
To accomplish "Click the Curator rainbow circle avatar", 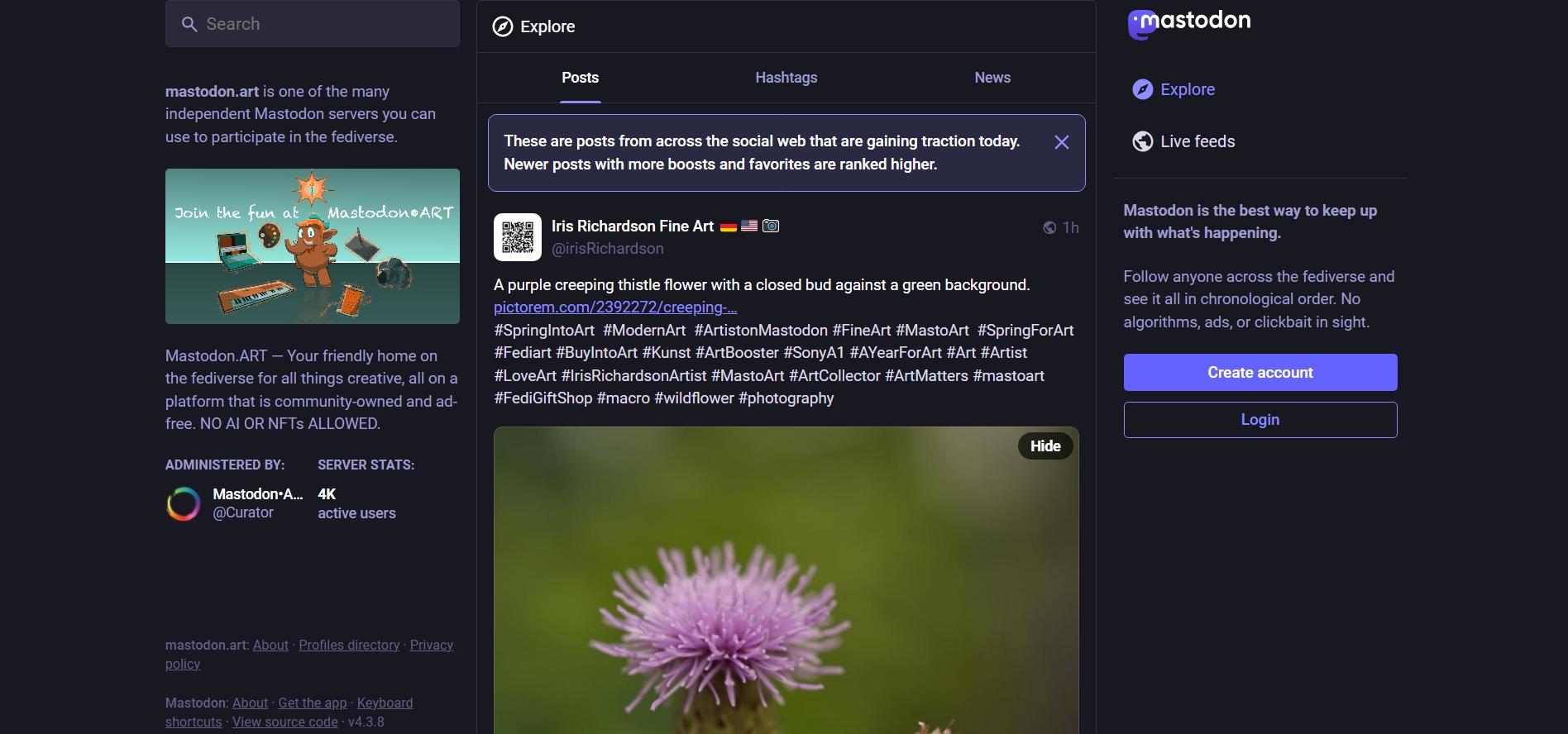I will (x=184, y=503).
